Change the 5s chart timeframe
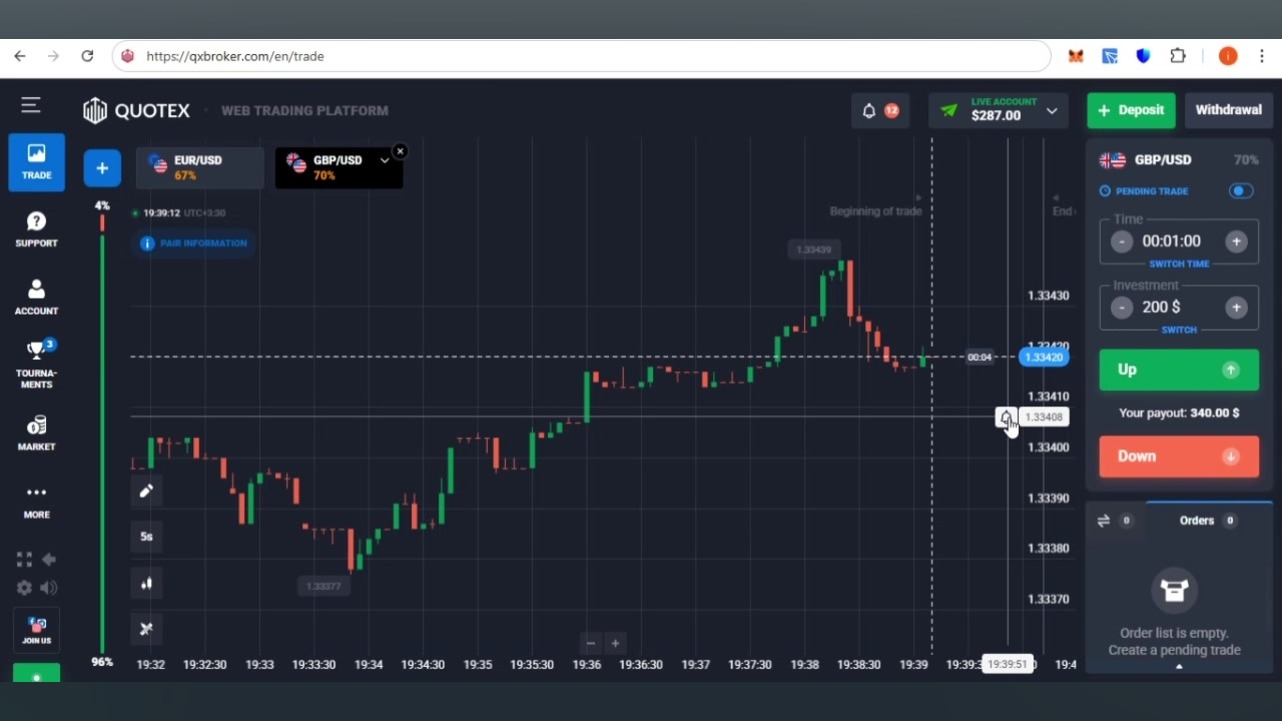 coord(146,537)
